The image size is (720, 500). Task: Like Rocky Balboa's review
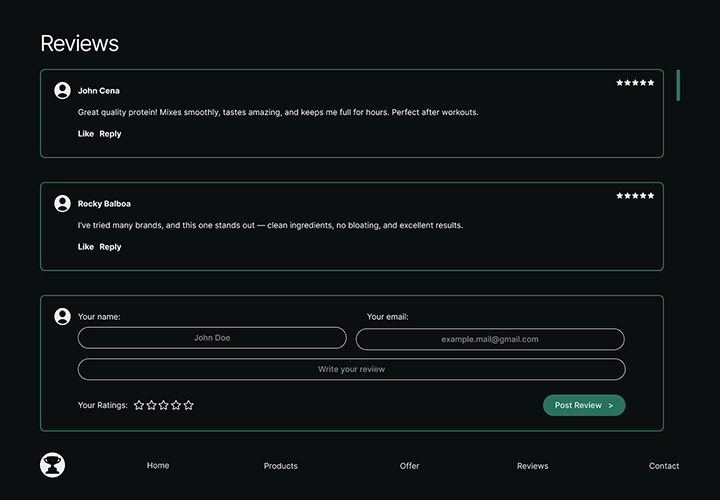point(86,247)
